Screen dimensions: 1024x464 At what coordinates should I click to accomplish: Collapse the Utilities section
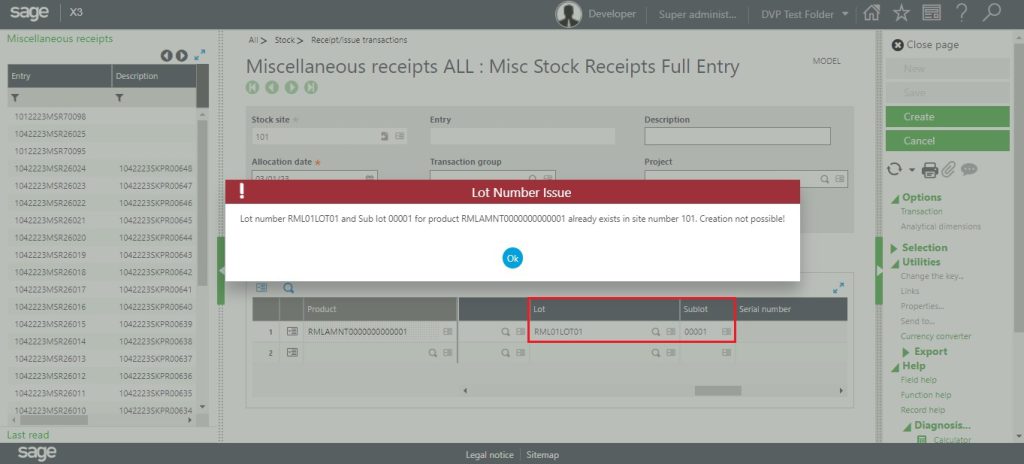(x=895, y=263)
